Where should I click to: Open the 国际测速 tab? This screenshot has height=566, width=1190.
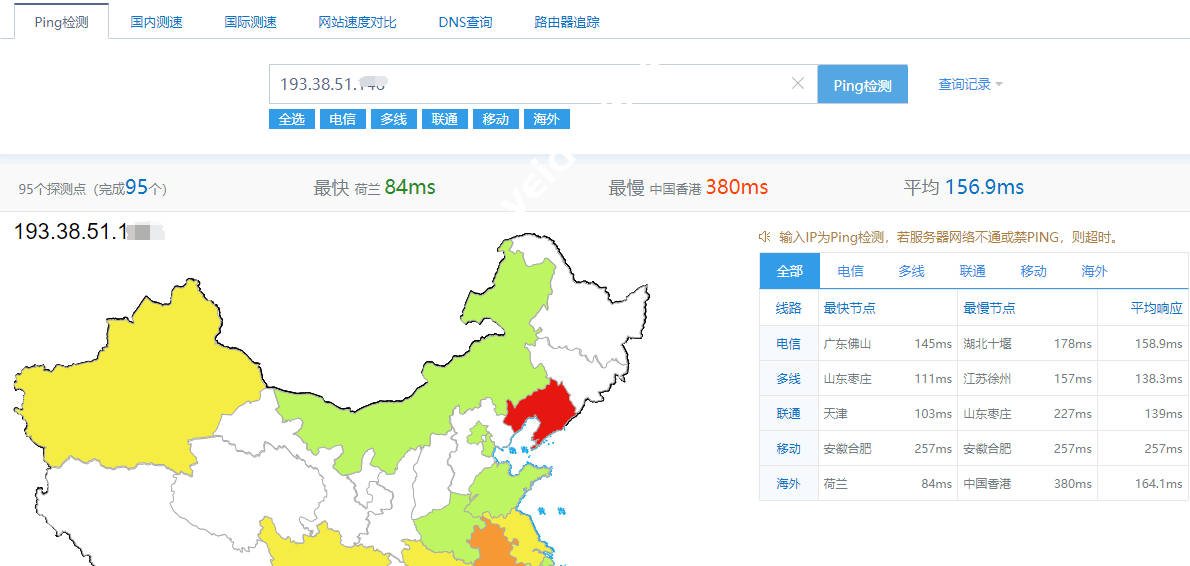pyautogui.click(x=250, y=22)
